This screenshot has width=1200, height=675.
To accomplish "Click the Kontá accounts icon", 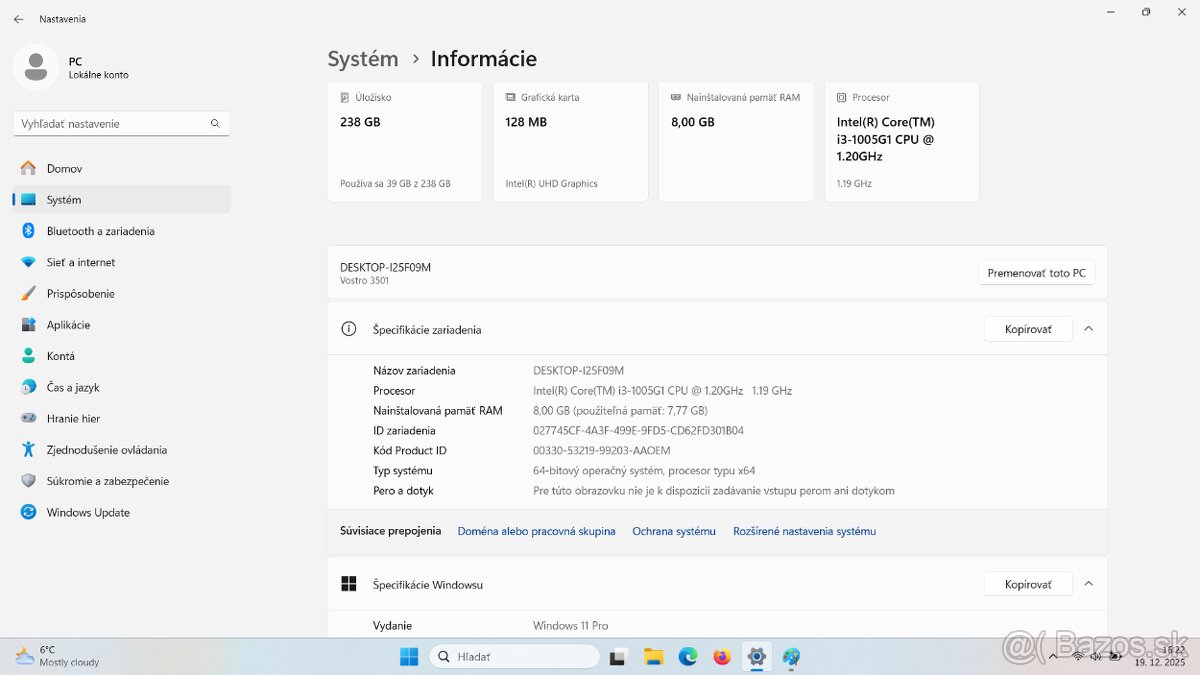I will point(28,356).
